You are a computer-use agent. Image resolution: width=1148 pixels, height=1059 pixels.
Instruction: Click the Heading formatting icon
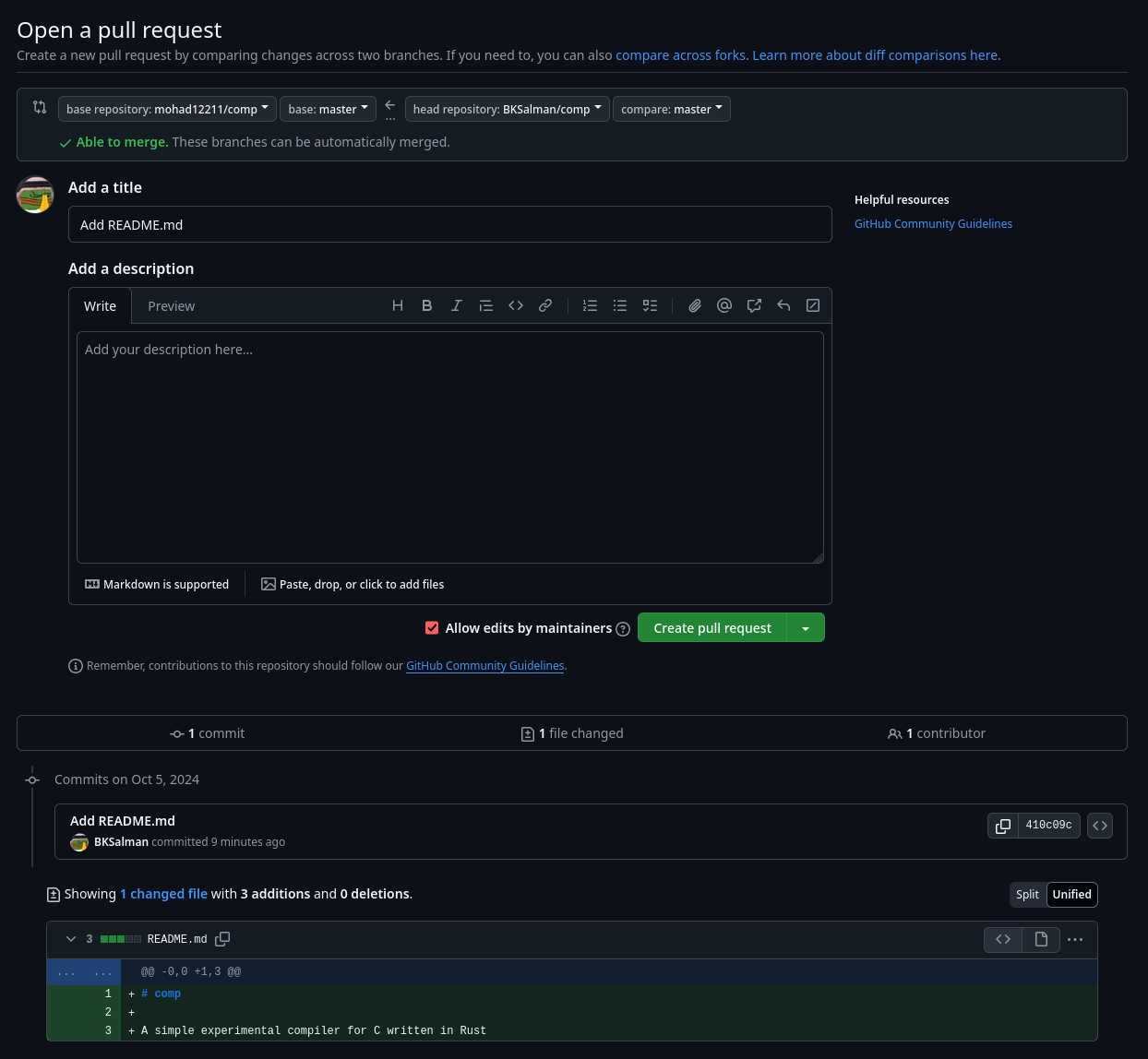point(398,306)
